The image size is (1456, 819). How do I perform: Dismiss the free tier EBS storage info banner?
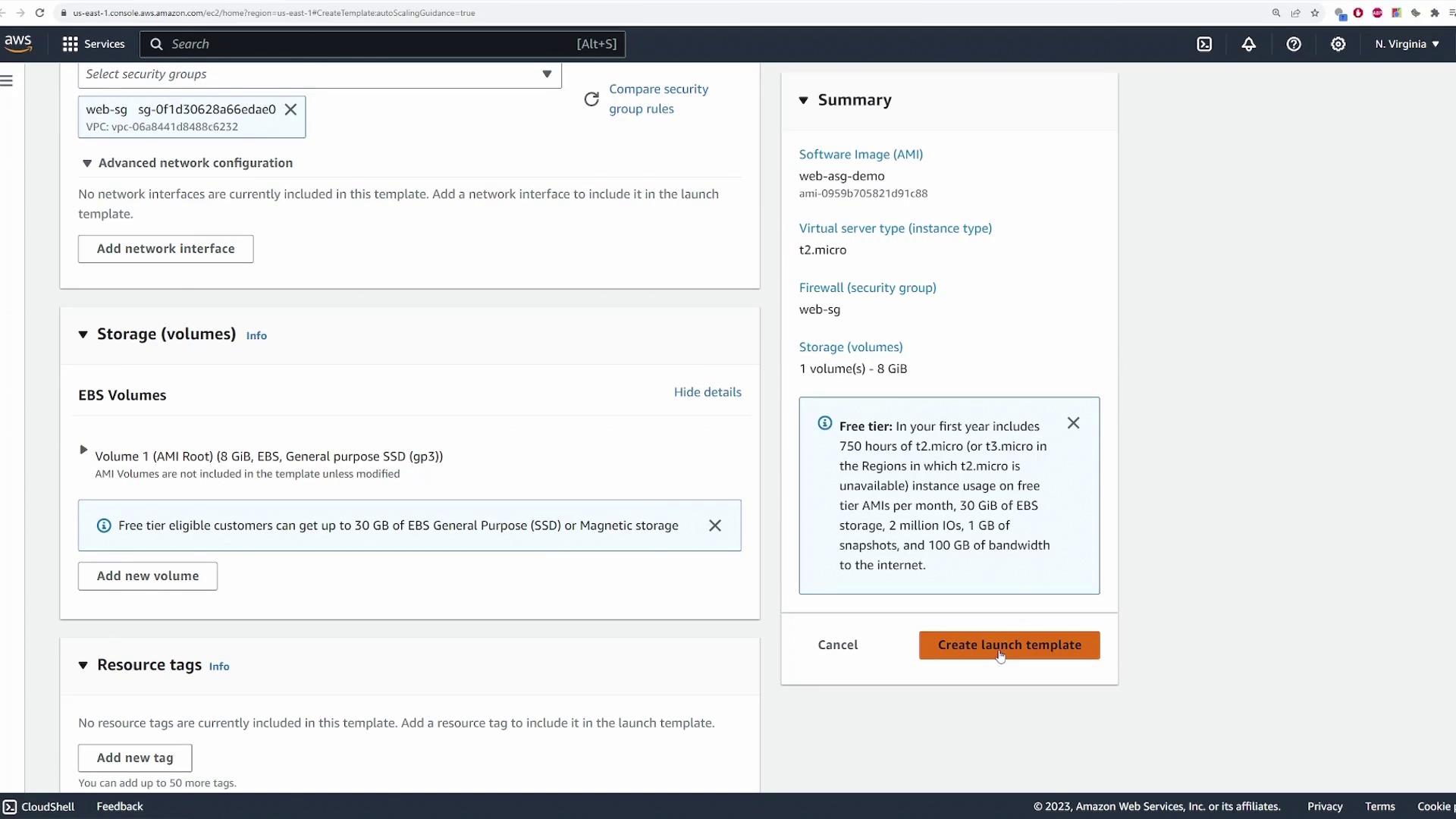pyautogui.click(x=714, y=526)
